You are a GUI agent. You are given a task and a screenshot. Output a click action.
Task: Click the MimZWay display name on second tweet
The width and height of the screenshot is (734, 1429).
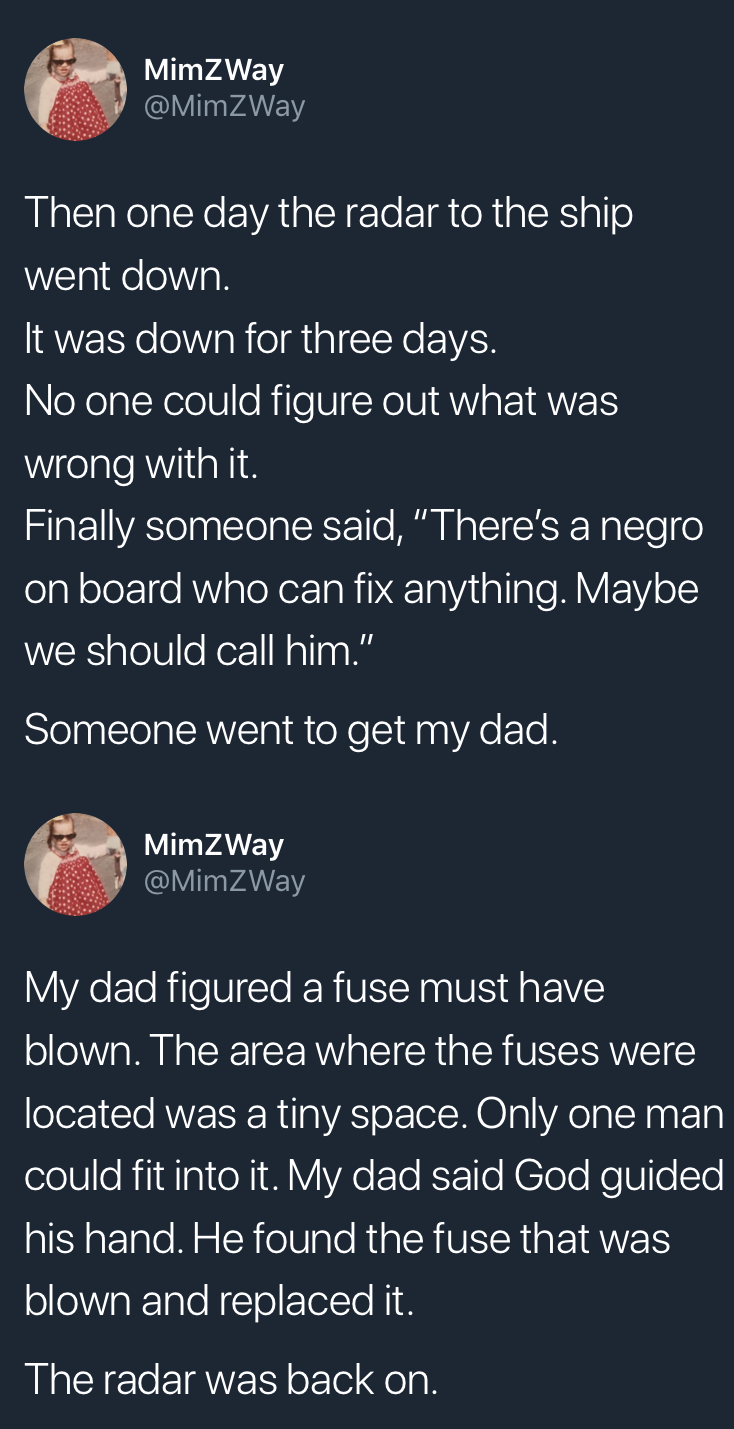coord(214,845)
